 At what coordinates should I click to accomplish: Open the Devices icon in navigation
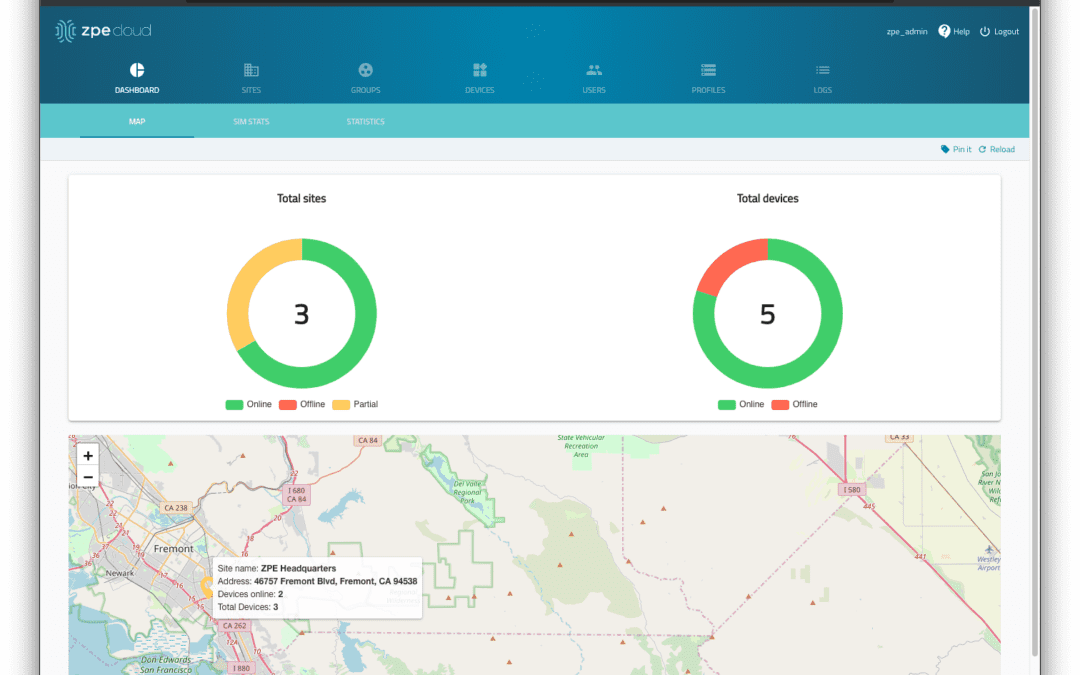pos(480,70)
